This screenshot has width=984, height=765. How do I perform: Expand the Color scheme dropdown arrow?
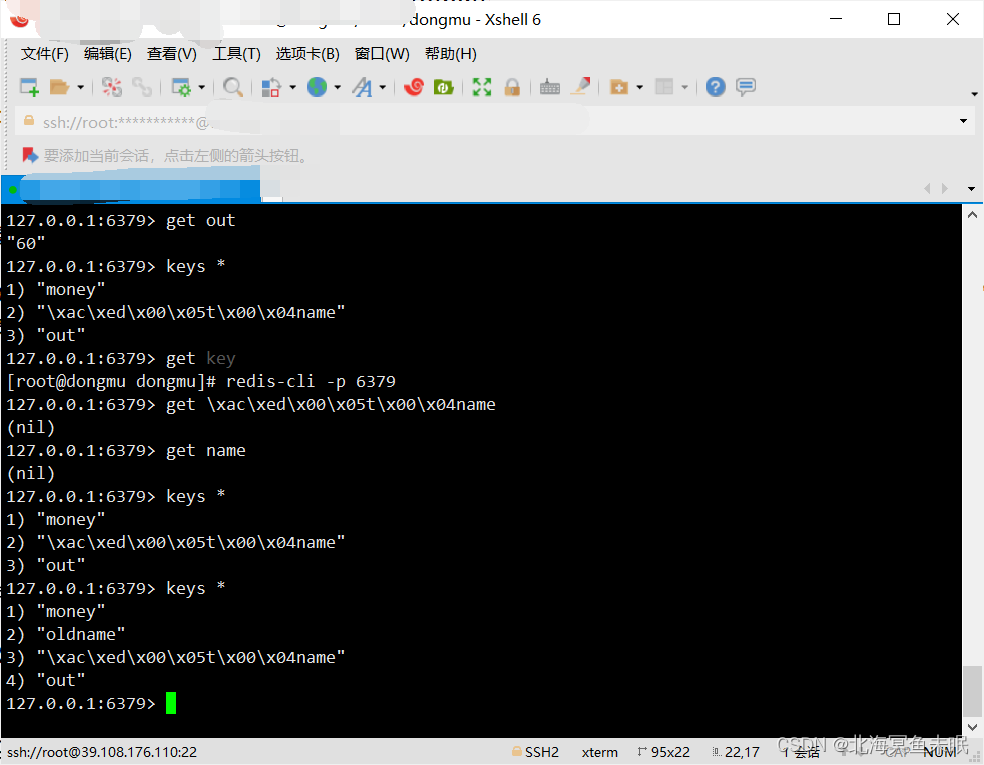[292, 87]
